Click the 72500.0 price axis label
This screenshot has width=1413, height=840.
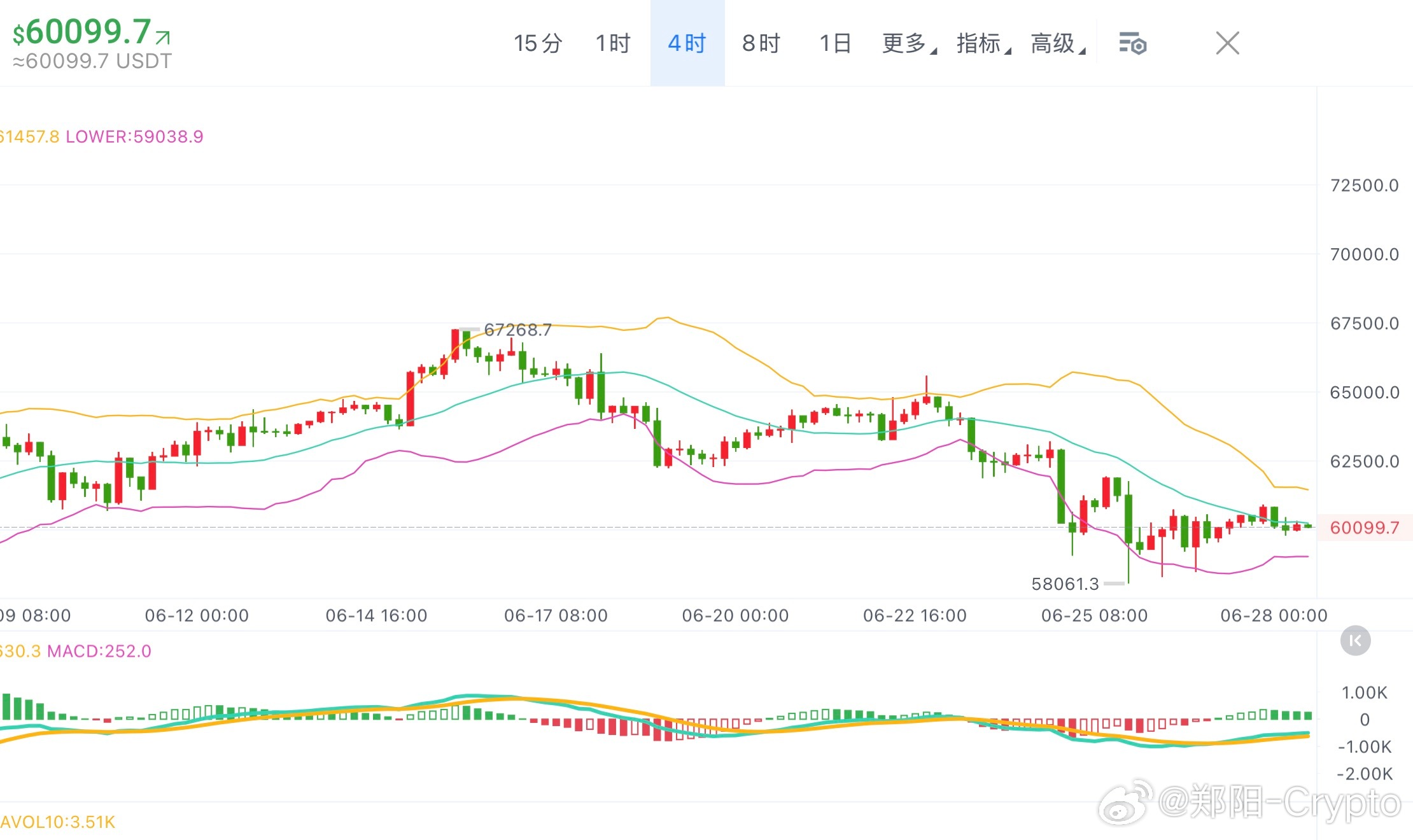(x=1365, y=186)
